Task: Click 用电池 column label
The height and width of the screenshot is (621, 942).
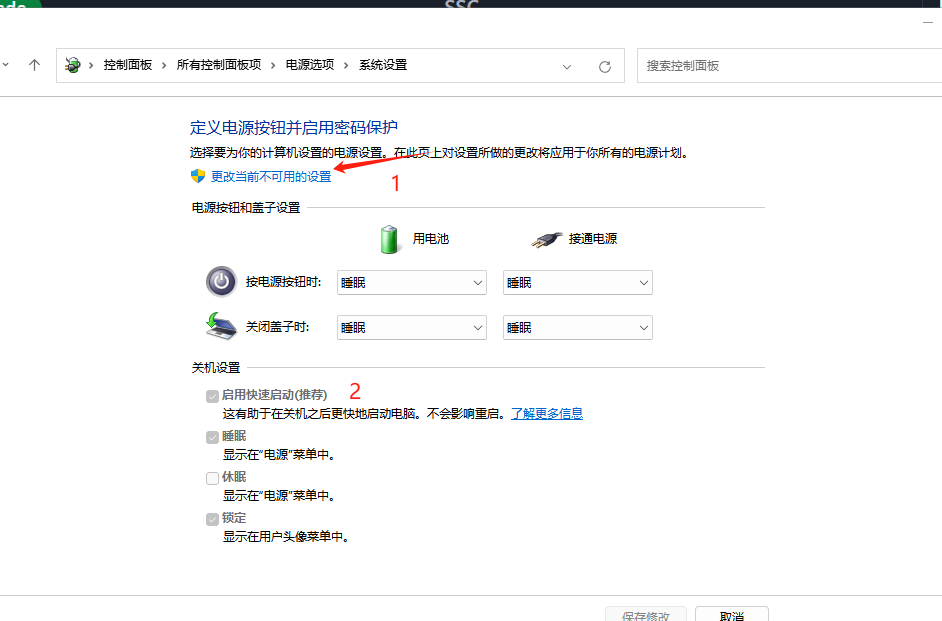Action: coord(431,238)
